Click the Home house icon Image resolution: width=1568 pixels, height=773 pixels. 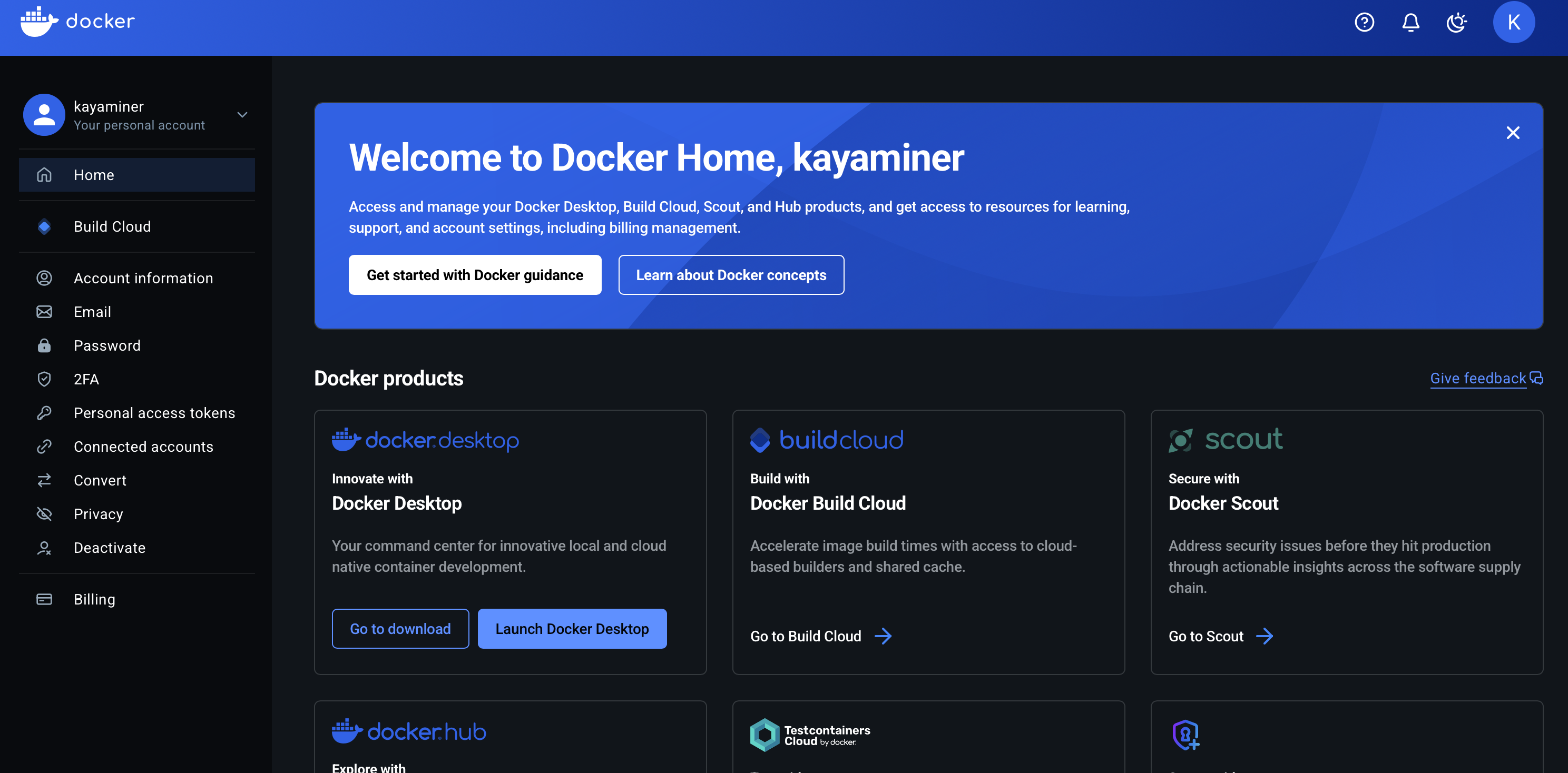(x=44, y=175)
